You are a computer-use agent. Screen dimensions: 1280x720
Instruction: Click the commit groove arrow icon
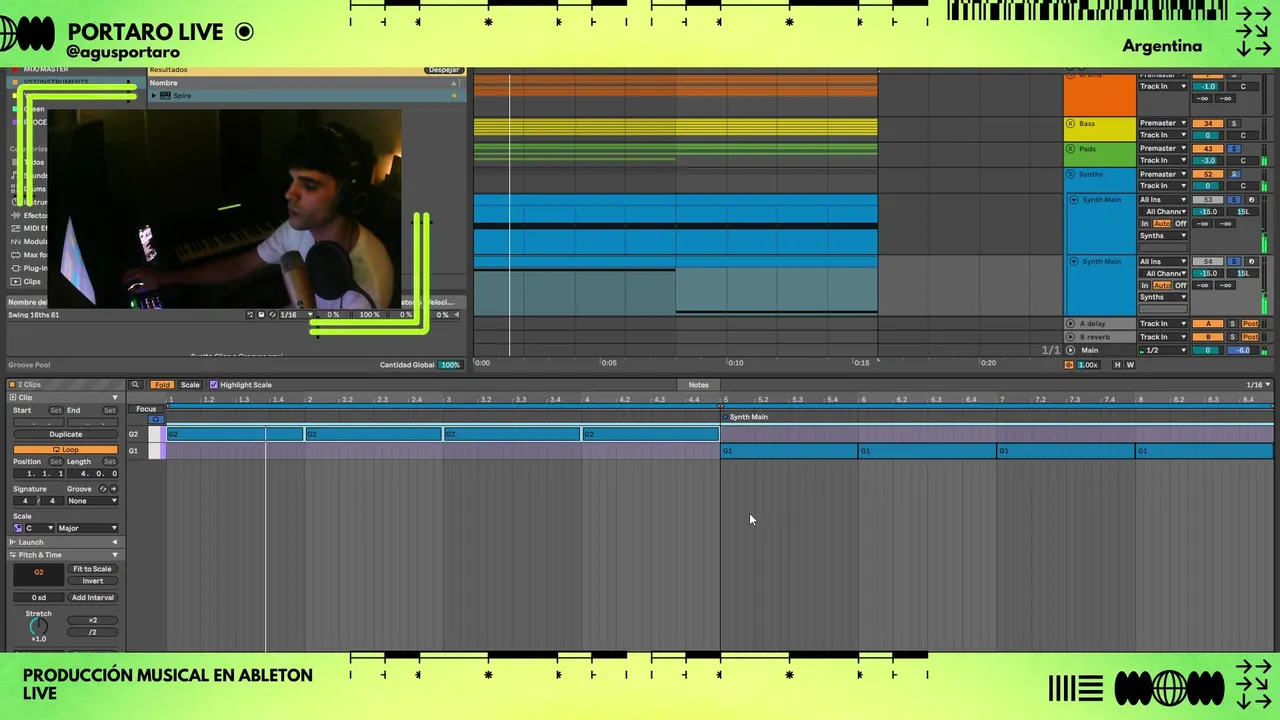click(x=113, y=489)
